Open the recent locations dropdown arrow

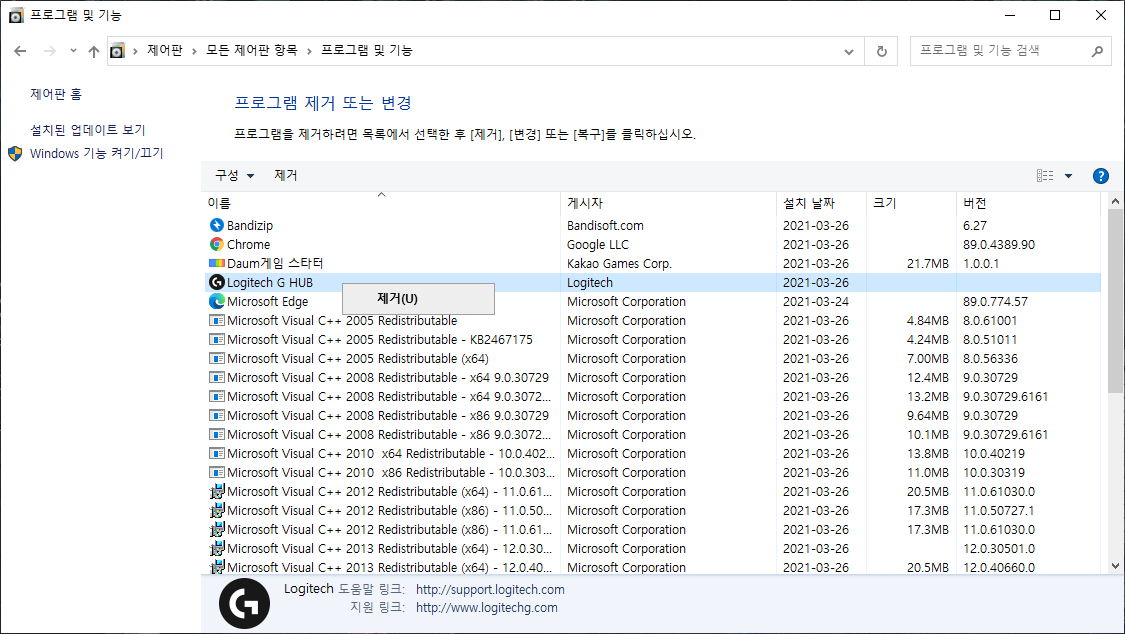(73, 50)
